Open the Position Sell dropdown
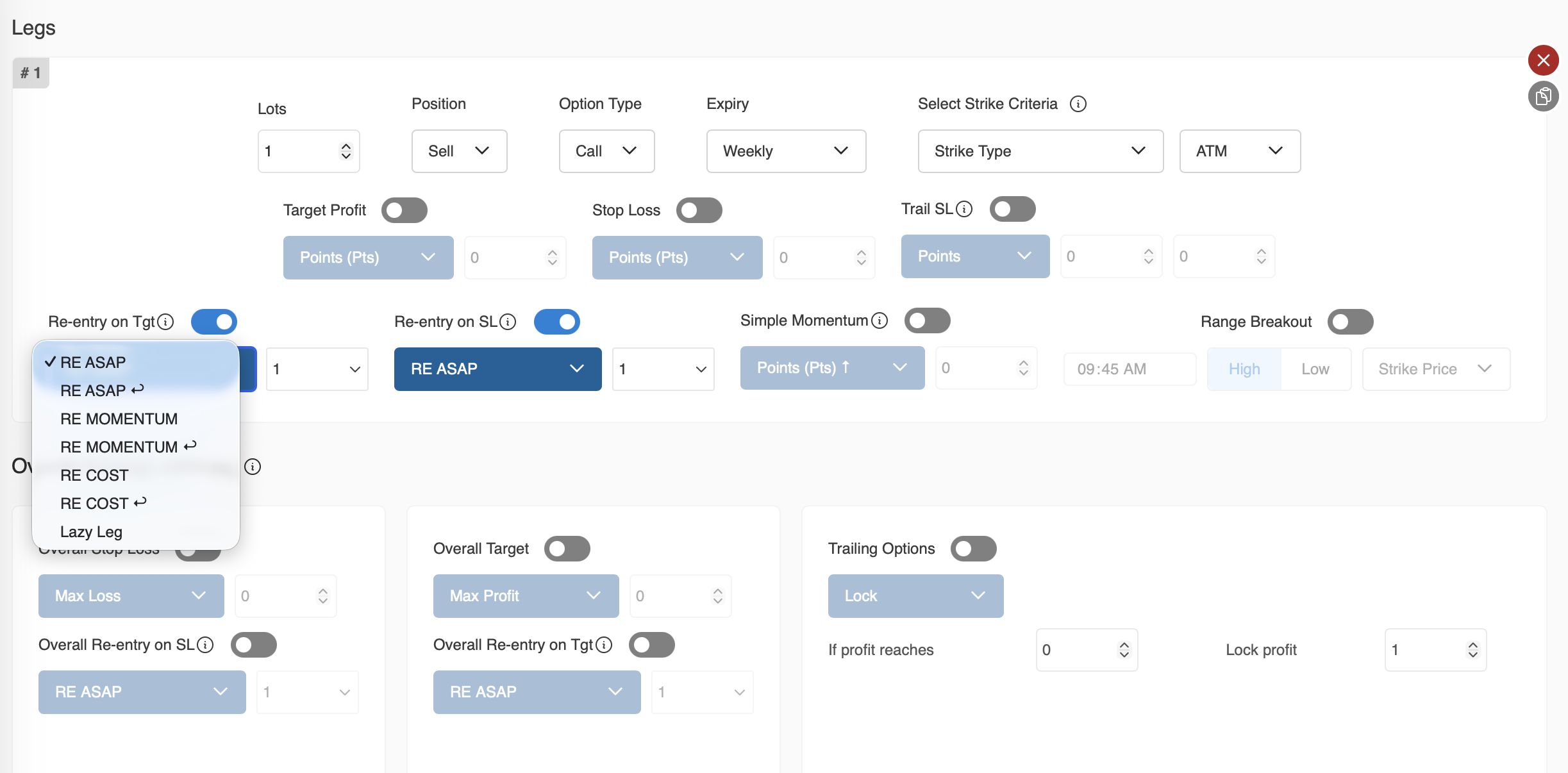This screenshot has width=1568, height=773. click(x=459, y=151)
